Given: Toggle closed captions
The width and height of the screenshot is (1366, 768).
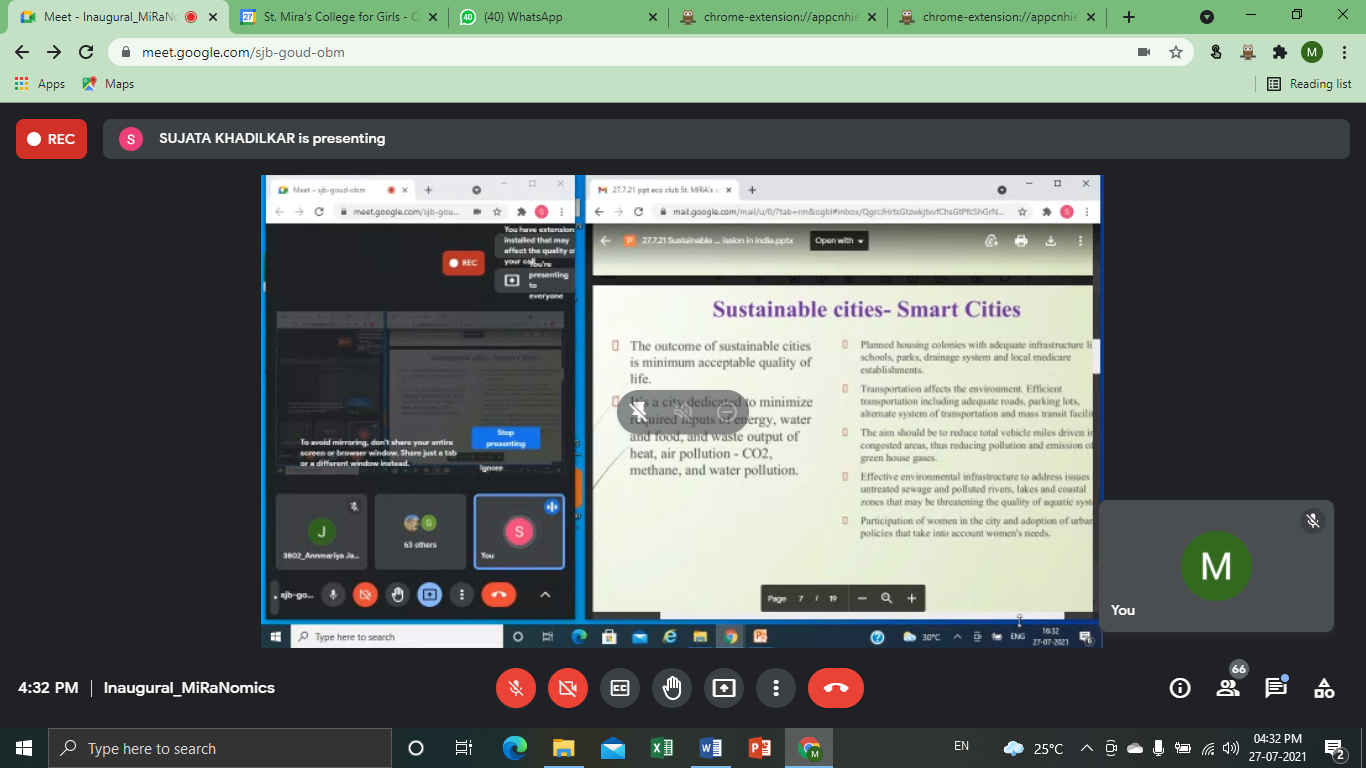Looking at the screenshot, I should pos(620,688).
